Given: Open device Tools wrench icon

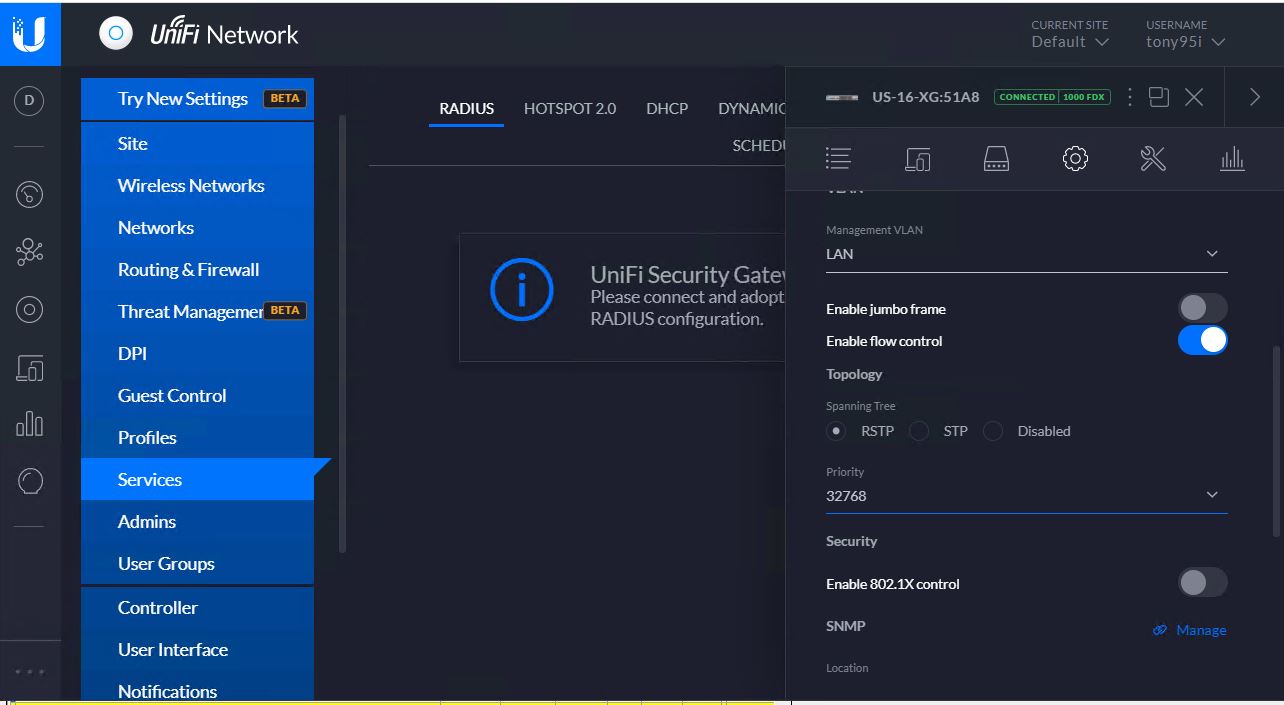Looking at the screenshot, I should (1153, 158).
